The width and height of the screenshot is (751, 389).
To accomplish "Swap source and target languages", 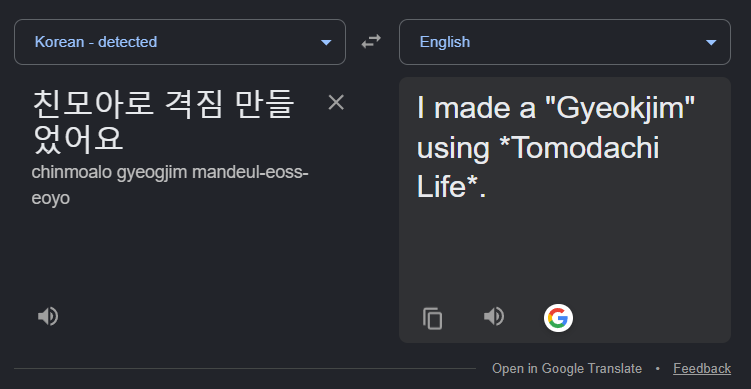I will (371, 42).
